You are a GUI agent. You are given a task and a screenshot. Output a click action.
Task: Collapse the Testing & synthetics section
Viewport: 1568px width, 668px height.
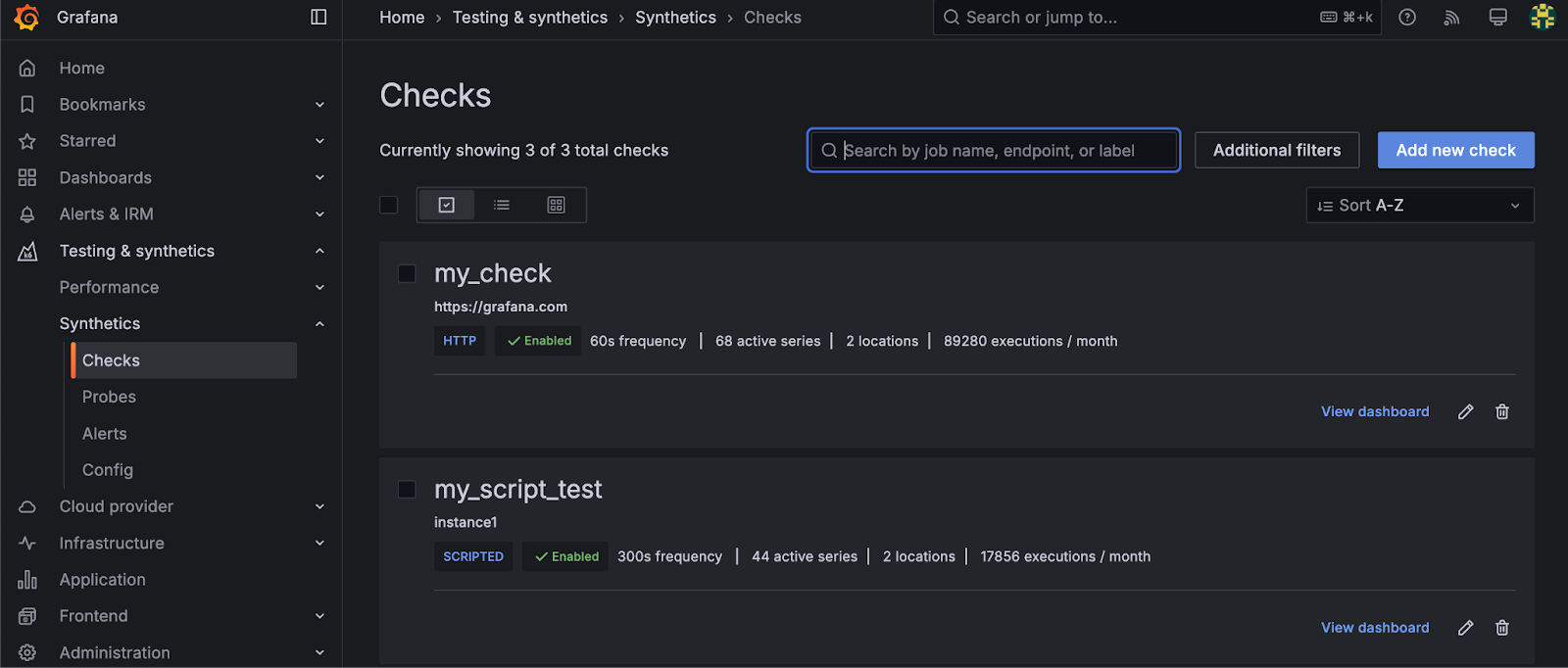(x=319, y=251)
